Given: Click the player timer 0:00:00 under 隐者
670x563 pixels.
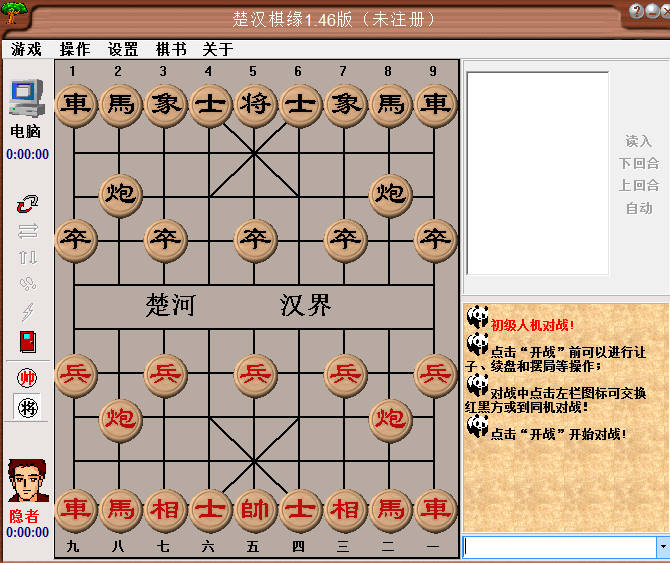Looking at the screenshot, I should [x=27, y=532].
